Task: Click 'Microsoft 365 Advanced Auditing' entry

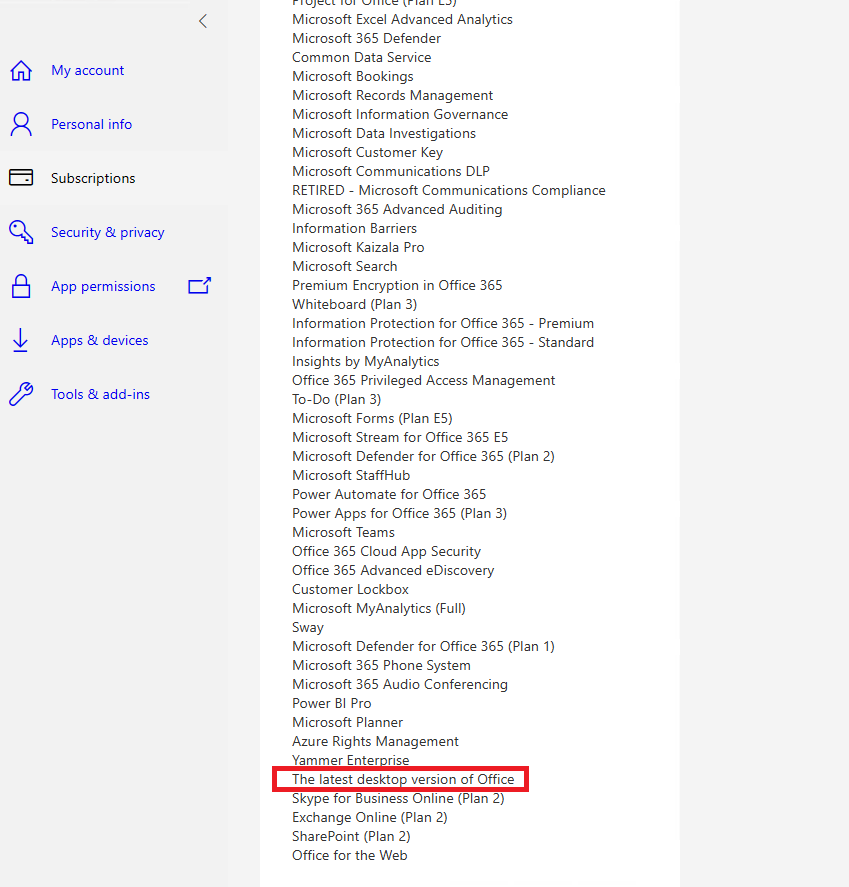Action: (397, 209)
